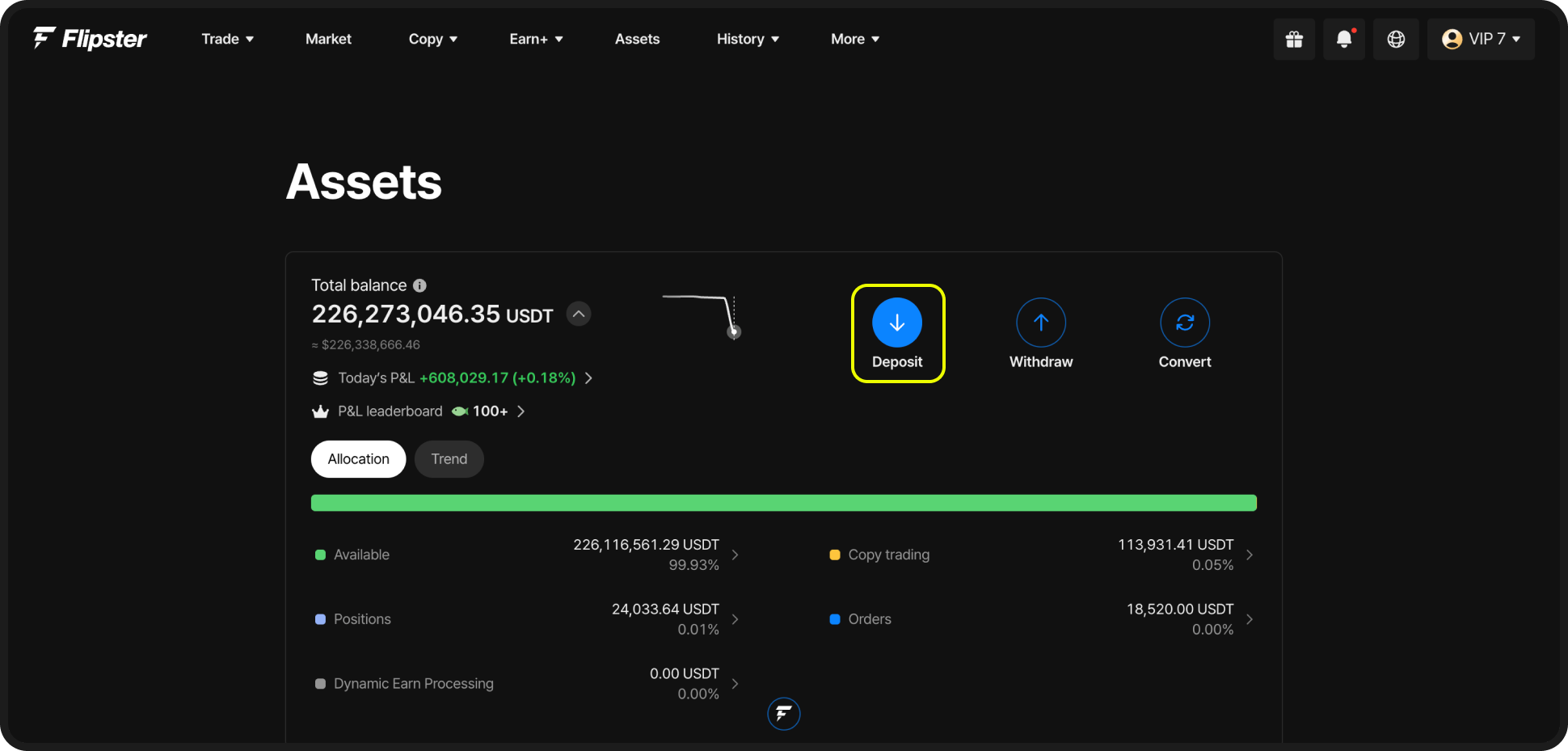Open P&L leaderboard chevron
Screen dimensions: 1568x751
pos(521,411)
